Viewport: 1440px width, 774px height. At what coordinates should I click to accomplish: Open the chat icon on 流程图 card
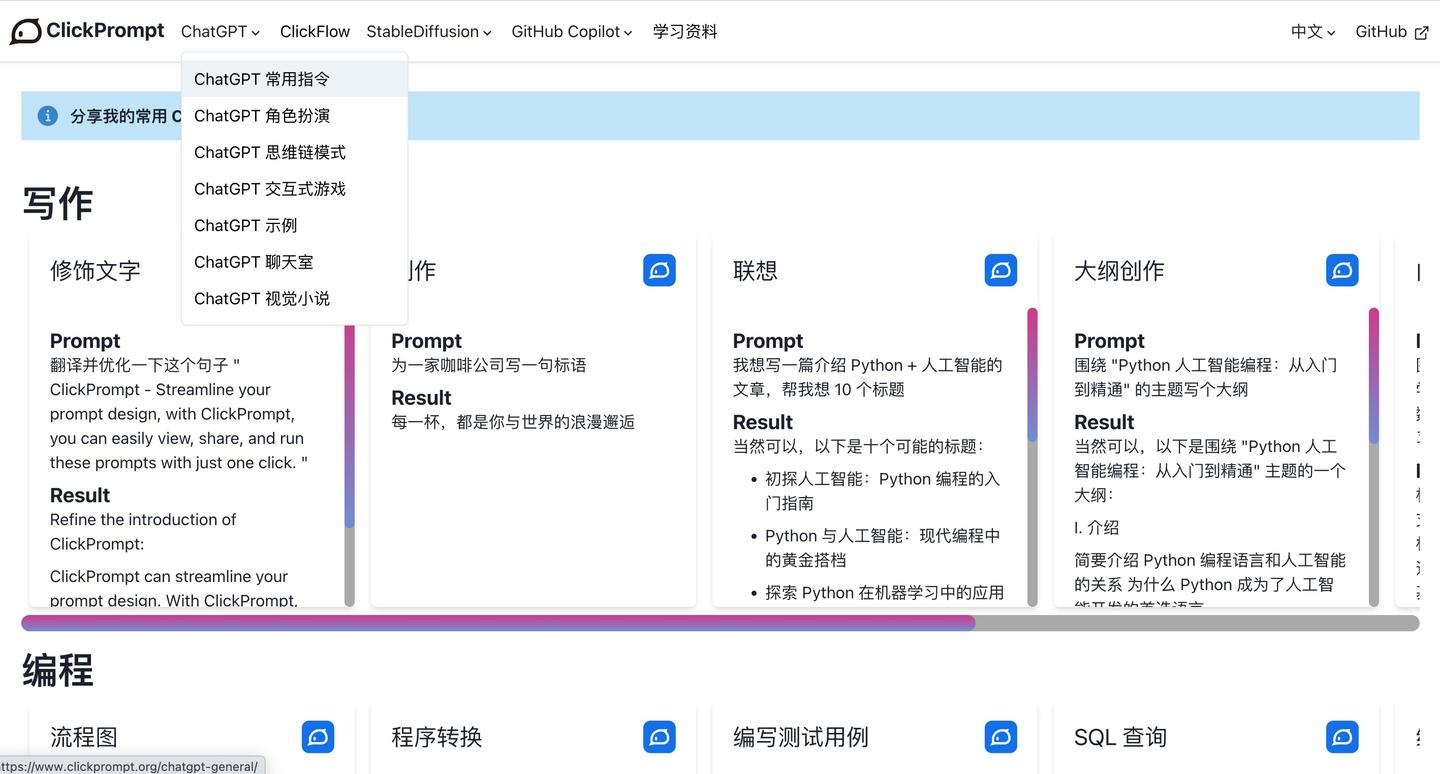pos(318,736)
